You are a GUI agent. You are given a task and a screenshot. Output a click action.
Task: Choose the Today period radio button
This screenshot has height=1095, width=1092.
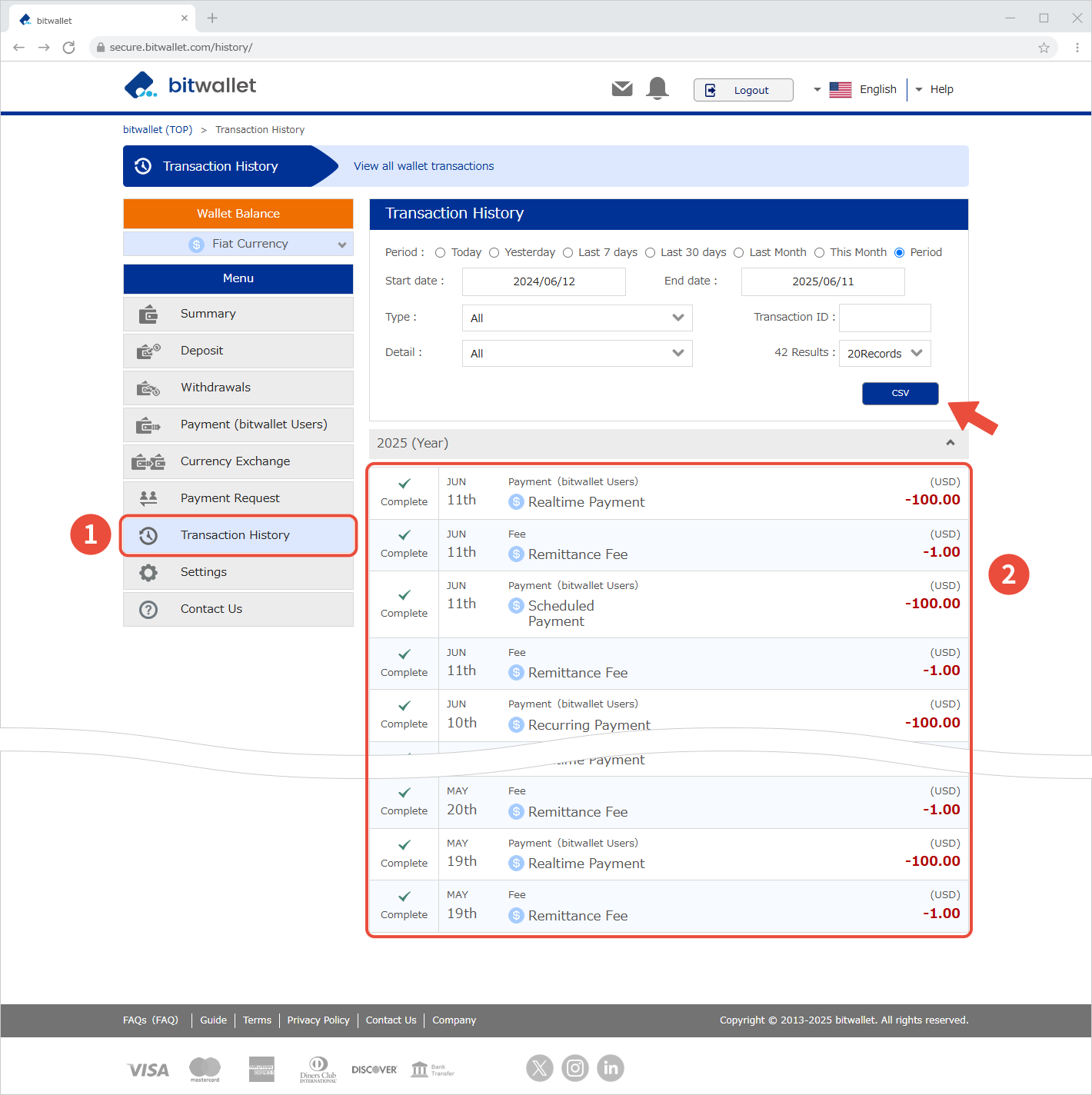coord(441,253)
